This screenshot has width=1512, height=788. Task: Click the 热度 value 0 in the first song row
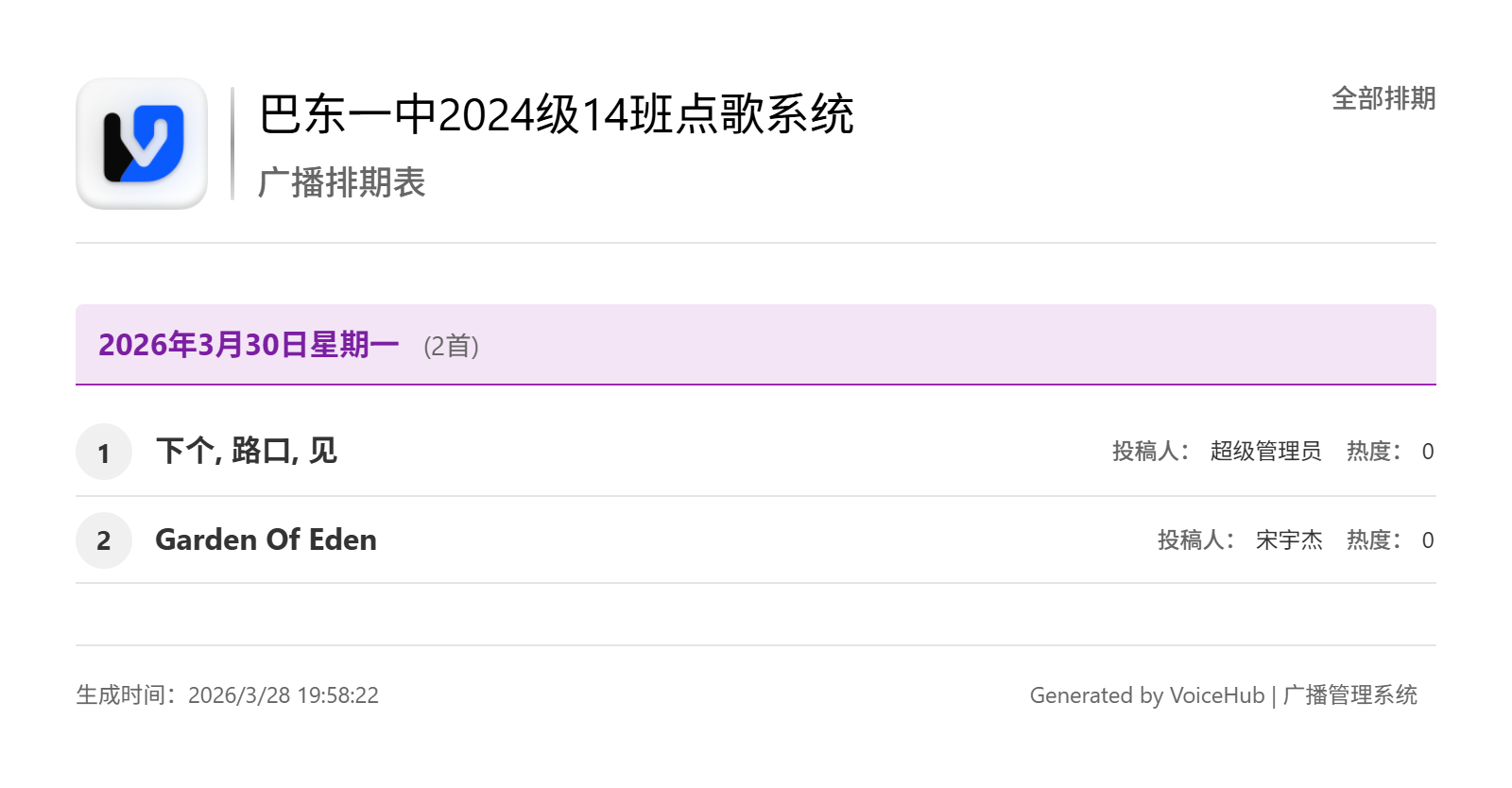tap(1428, 452)
